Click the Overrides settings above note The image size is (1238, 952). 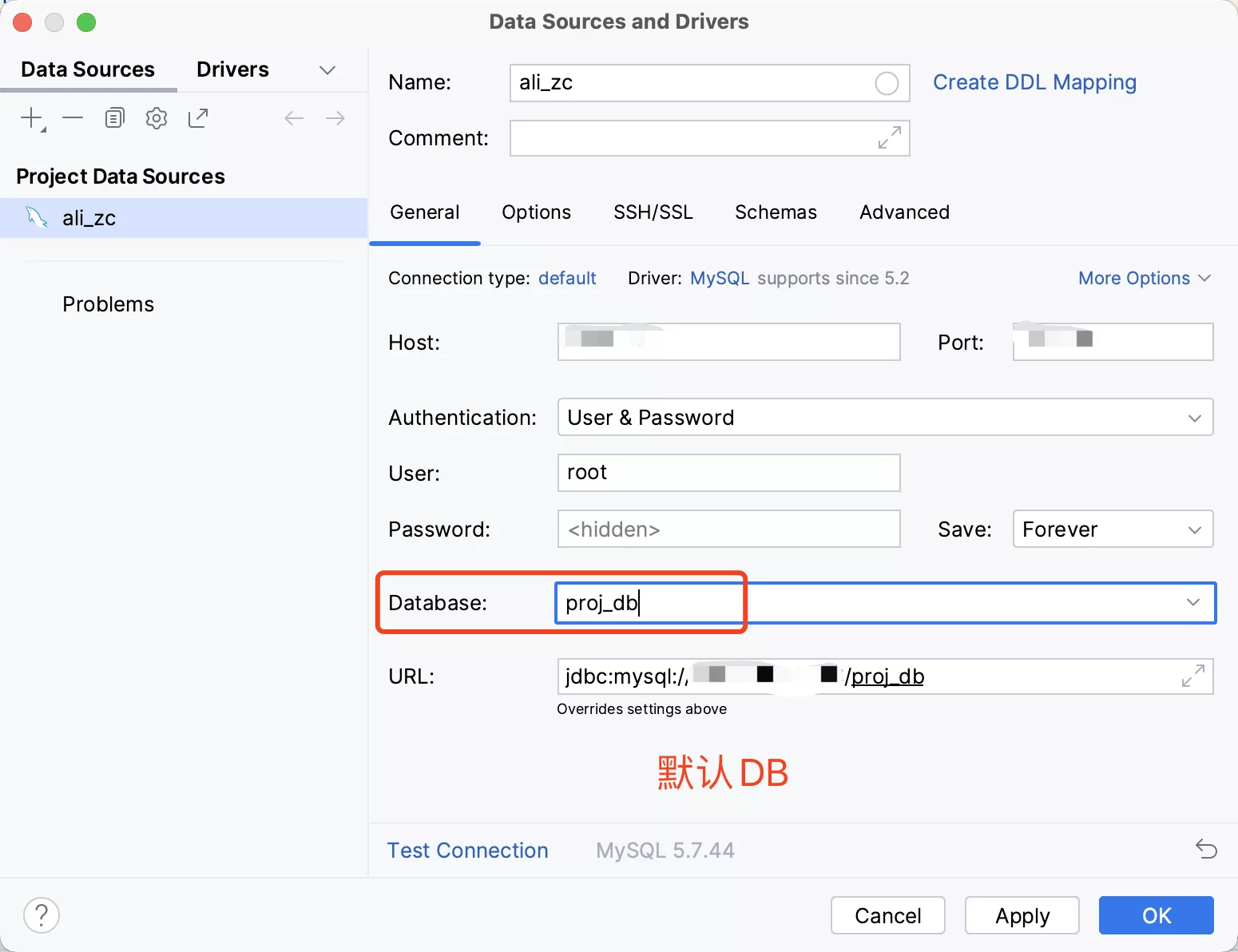(642, 709)
